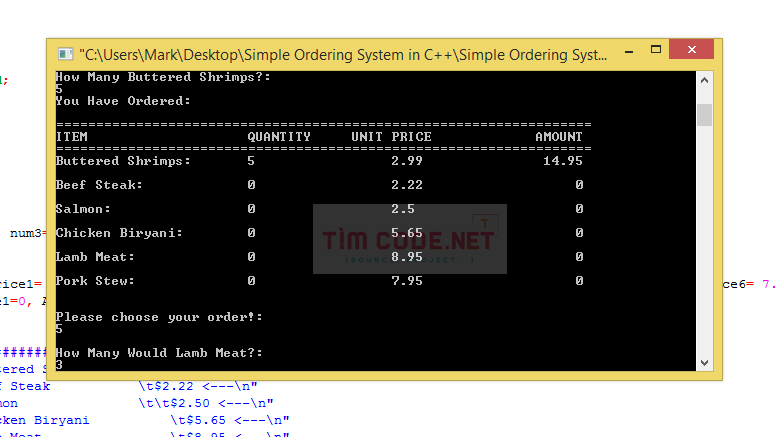This screenshot has width=779, height=437.
Task: Click the entered value 3 on last line
Action: 59,365
